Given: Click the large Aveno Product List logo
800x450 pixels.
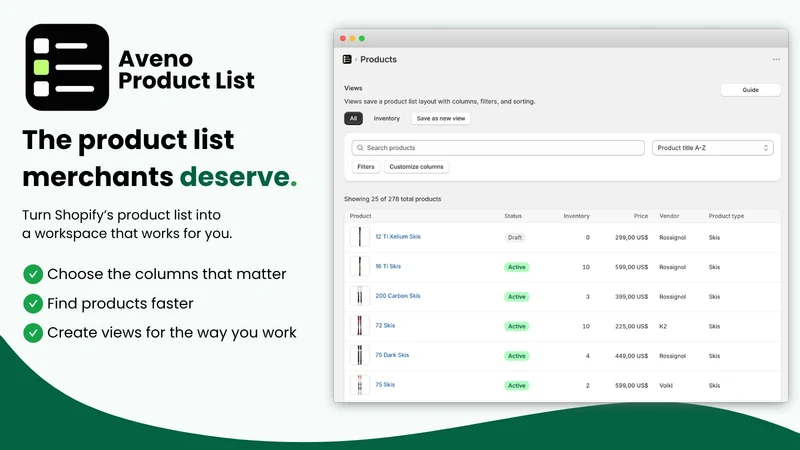Looking at the screenshot, I should click(x=67, y=67).
